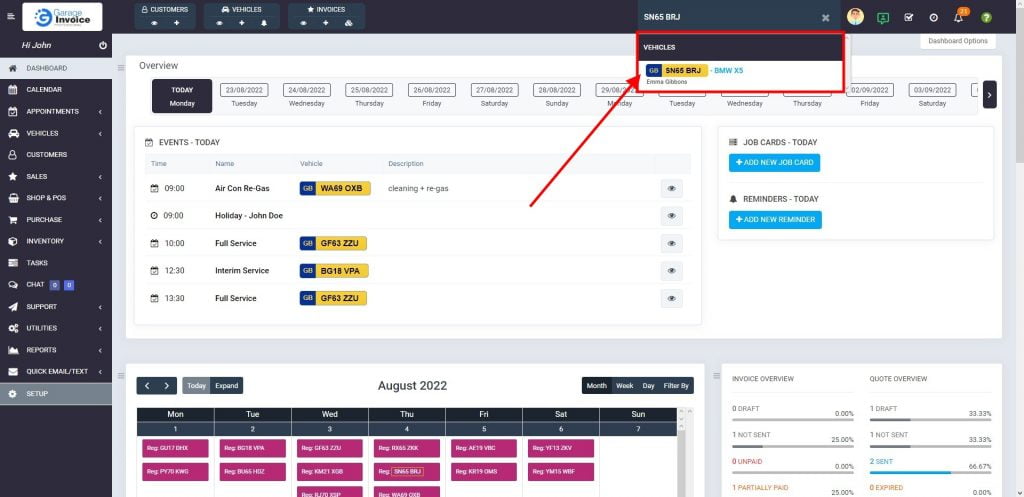
Task: Add a new vehicle with plus icon
Action: coord(242,23)
